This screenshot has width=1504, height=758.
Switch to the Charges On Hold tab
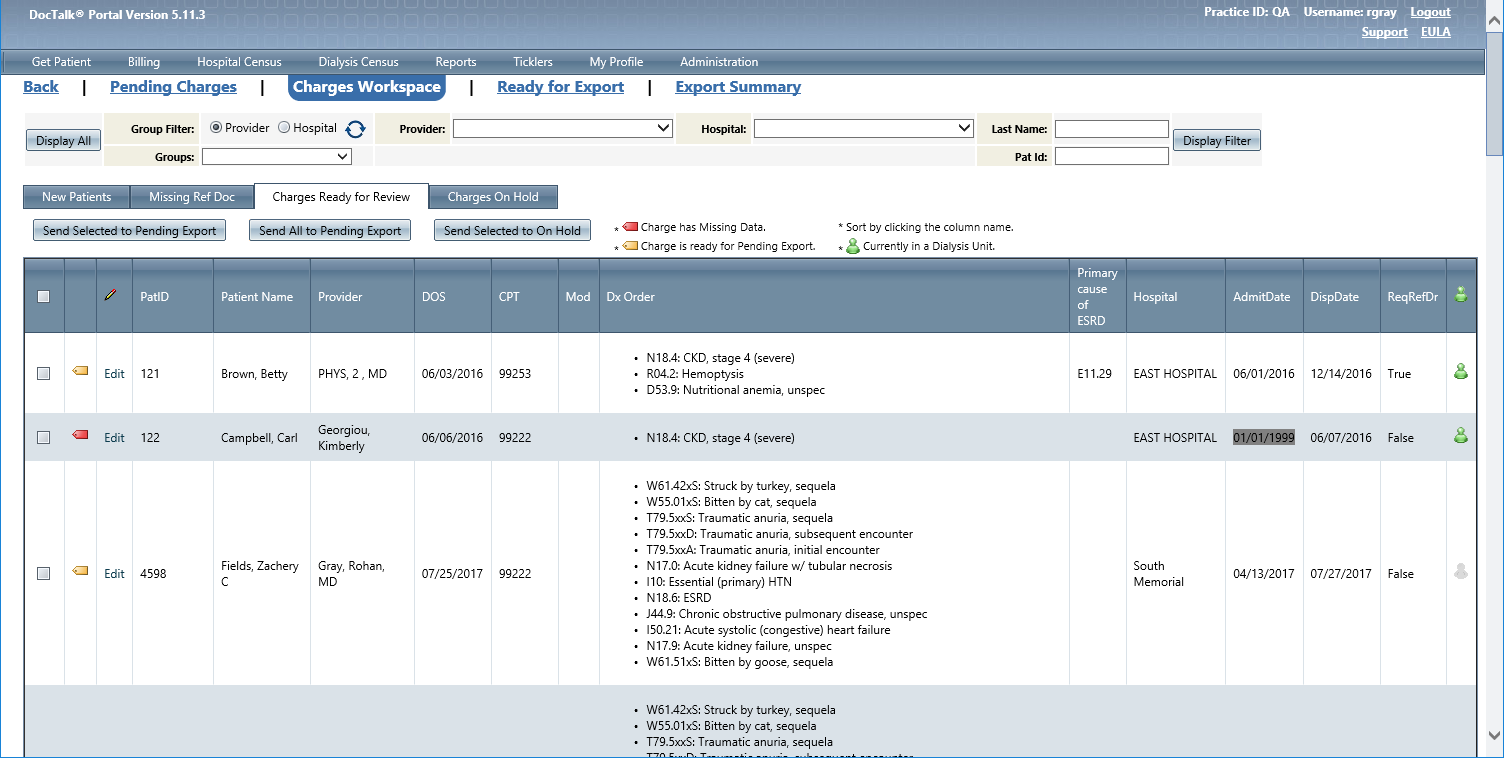[493, 197]
